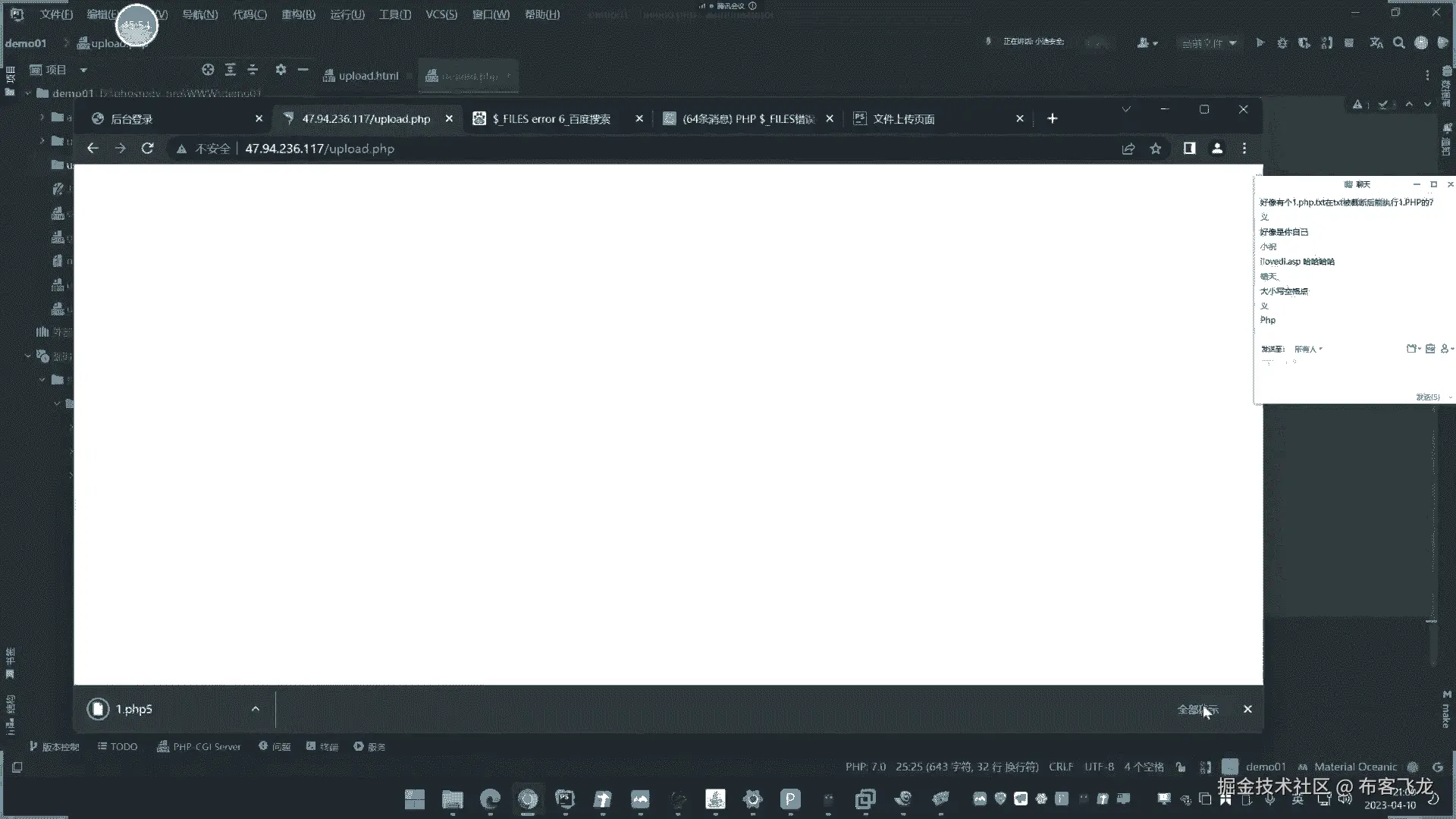Viewport: 1456px width, 819px height.
Task: Bookmark the page with the star icon
Action: pyautogui.click(x=1155, y=149)
